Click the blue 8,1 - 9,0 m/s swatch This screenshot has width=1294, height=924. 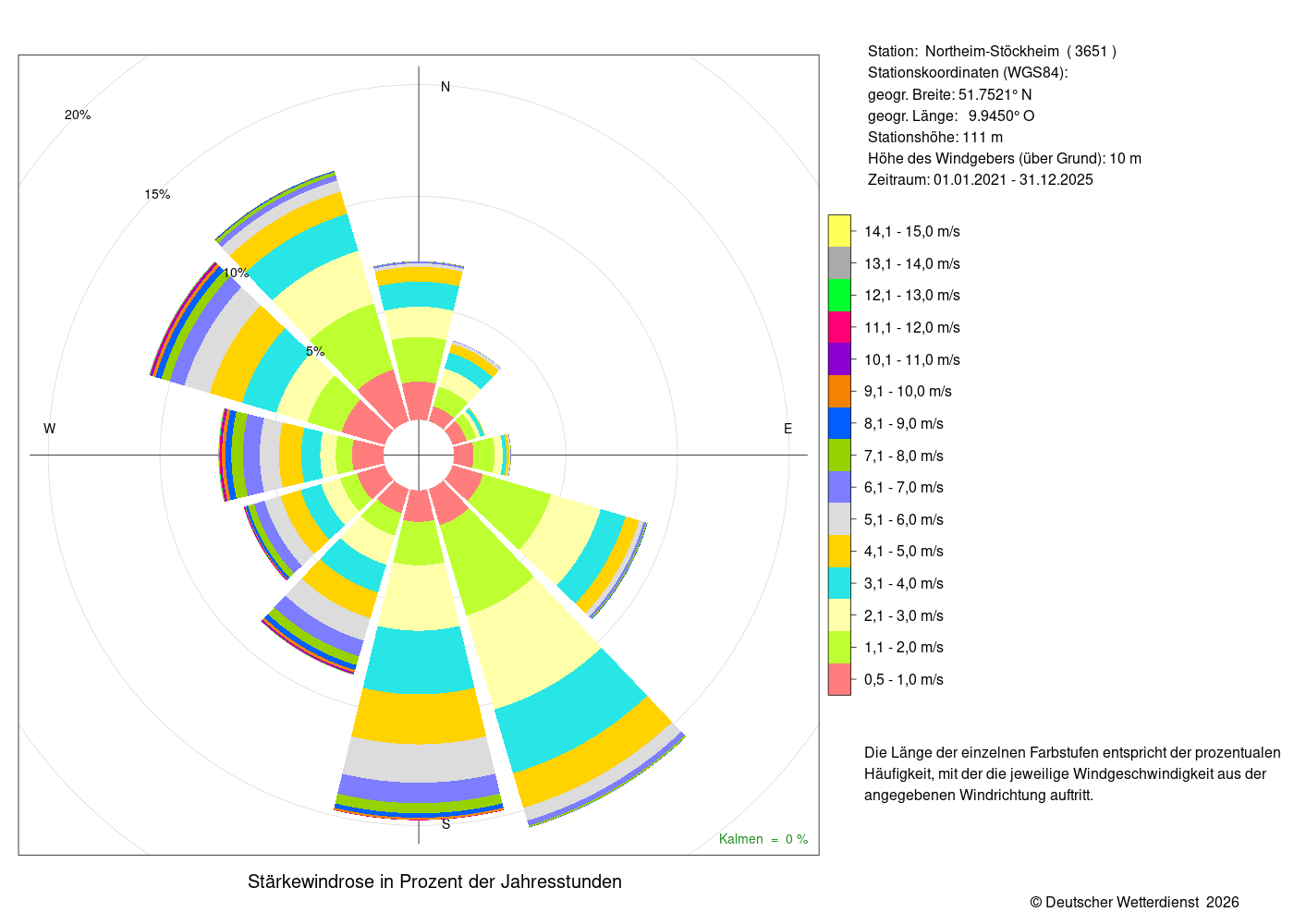coord(839,423)
